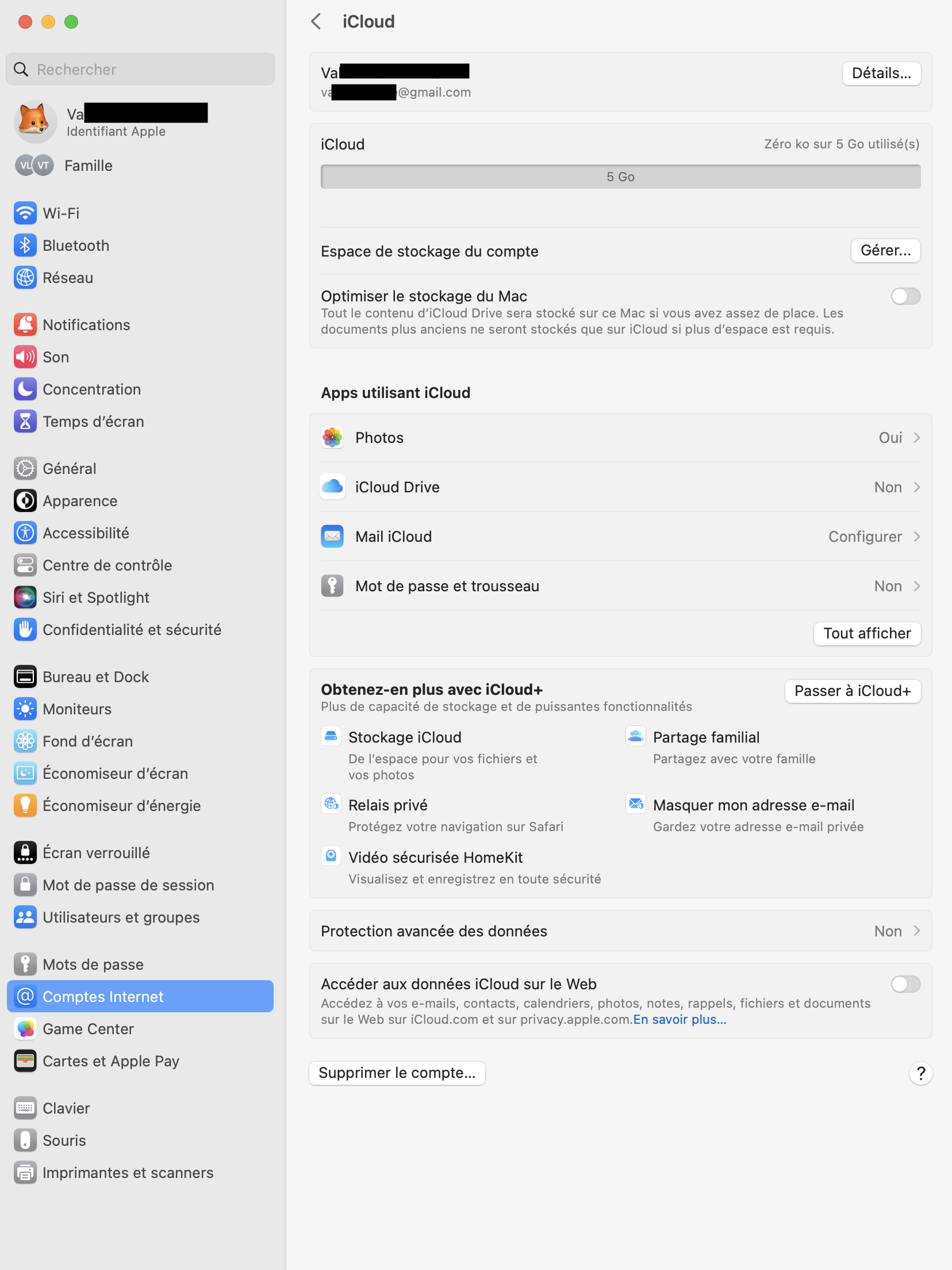The height and width of the screenshot is (1270, 952).
Task: Open Utilisateurs et groupes sidebar item
Action: click(140, 917)
